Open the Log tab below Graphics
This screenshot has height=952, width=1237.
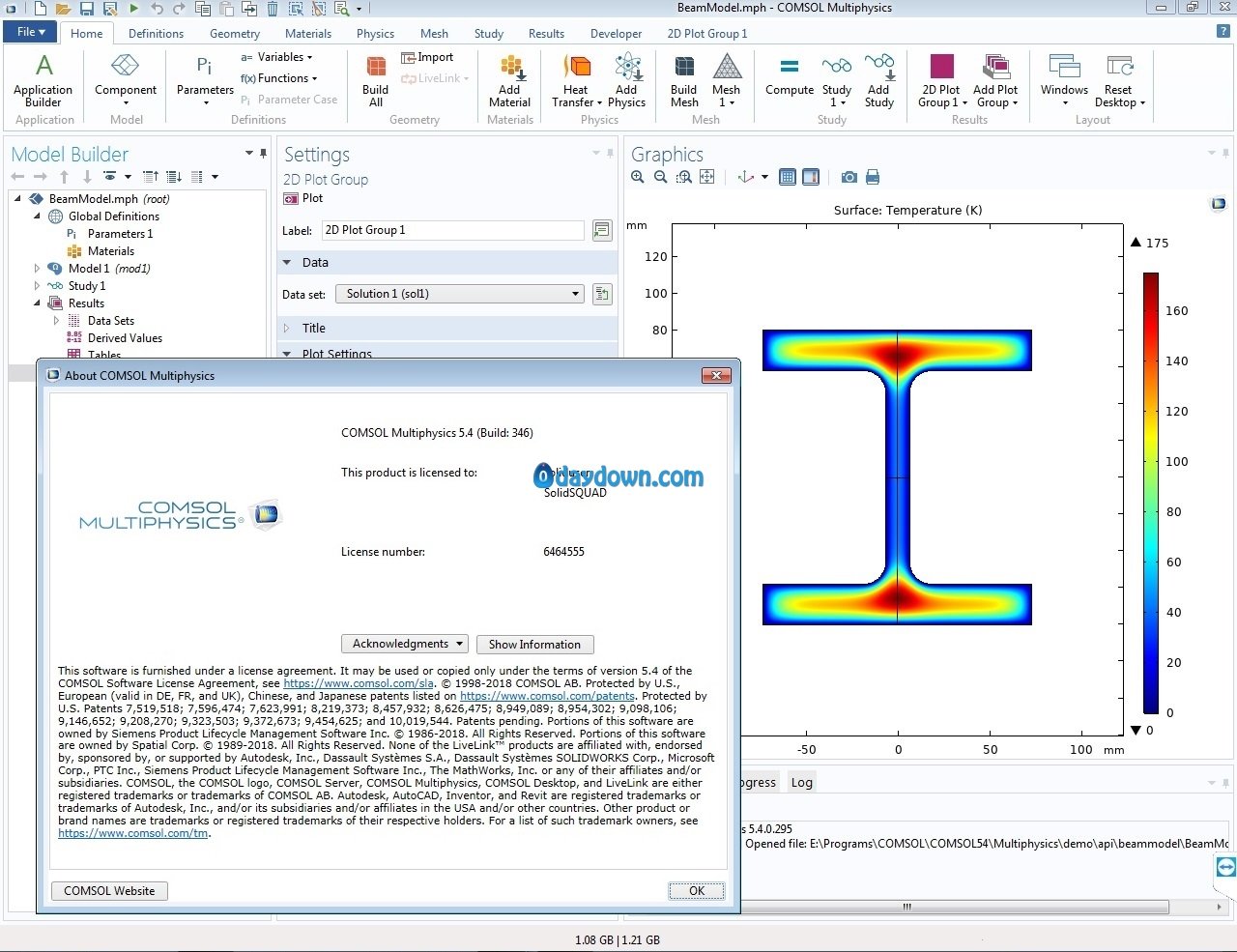pyautogui.click(x=802, y=783)
